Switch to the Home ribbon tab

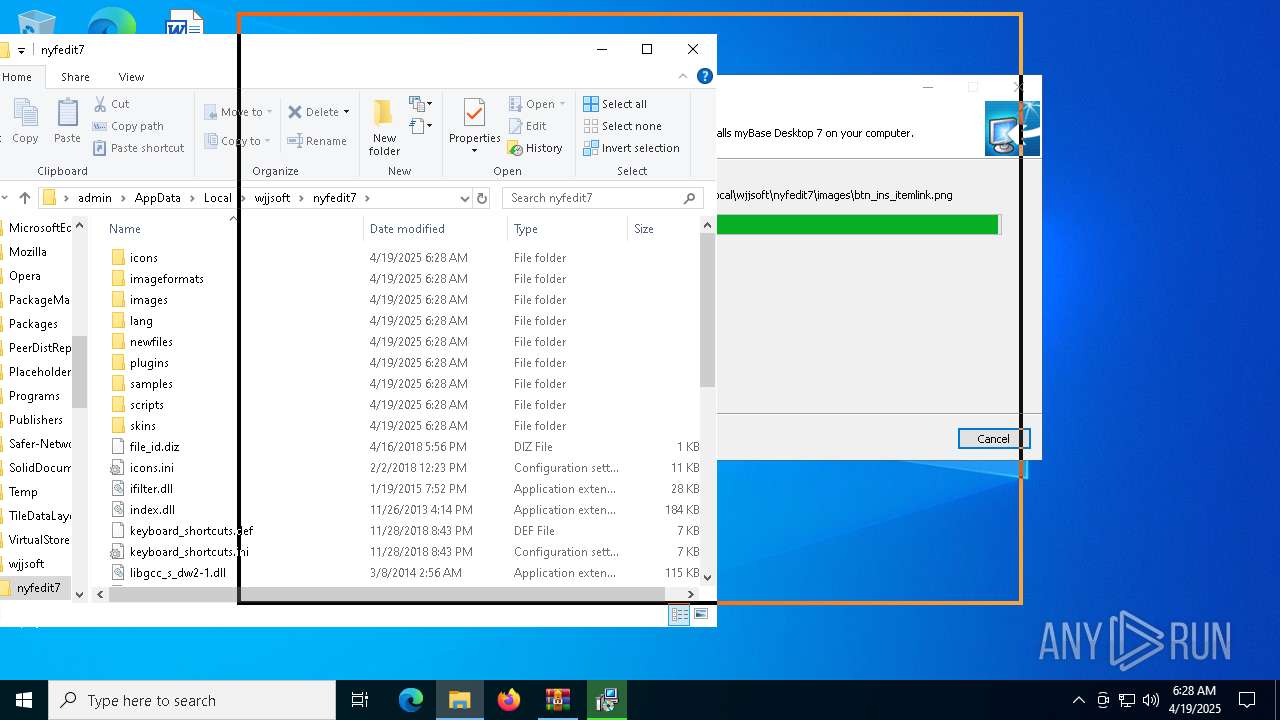17,77
